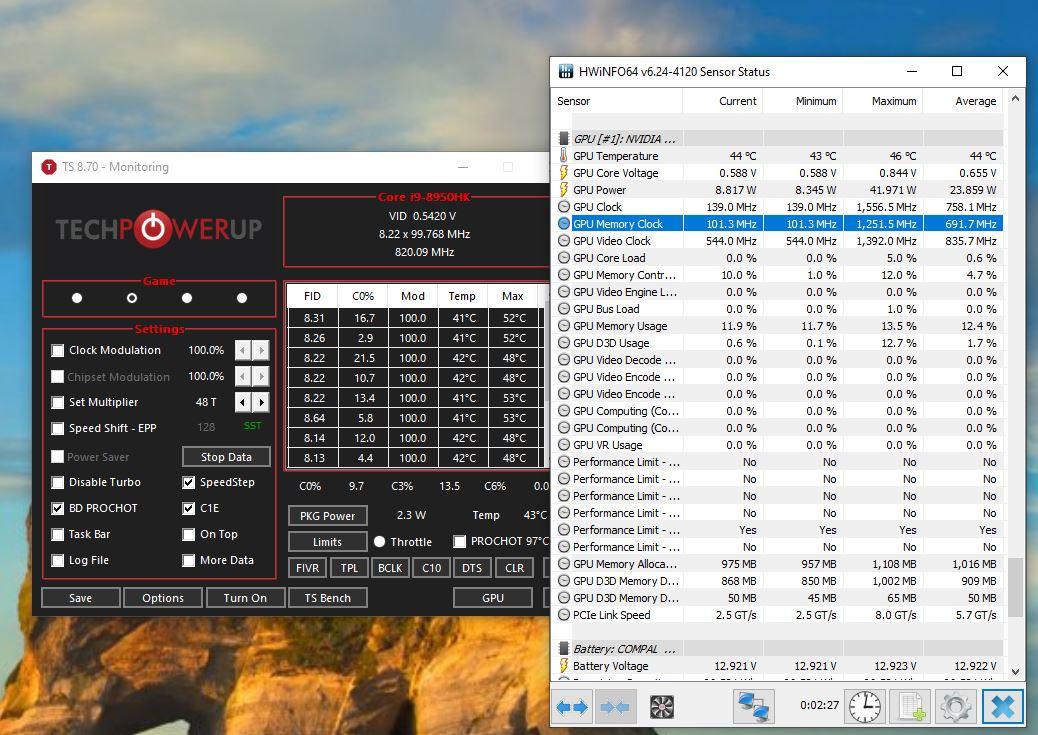Image resolution: width=1038 pixels, height=735 pixels.
Task: Click the GPU Temperature thermometer icon
Action: pyautogui.click(x=563, y=156)
